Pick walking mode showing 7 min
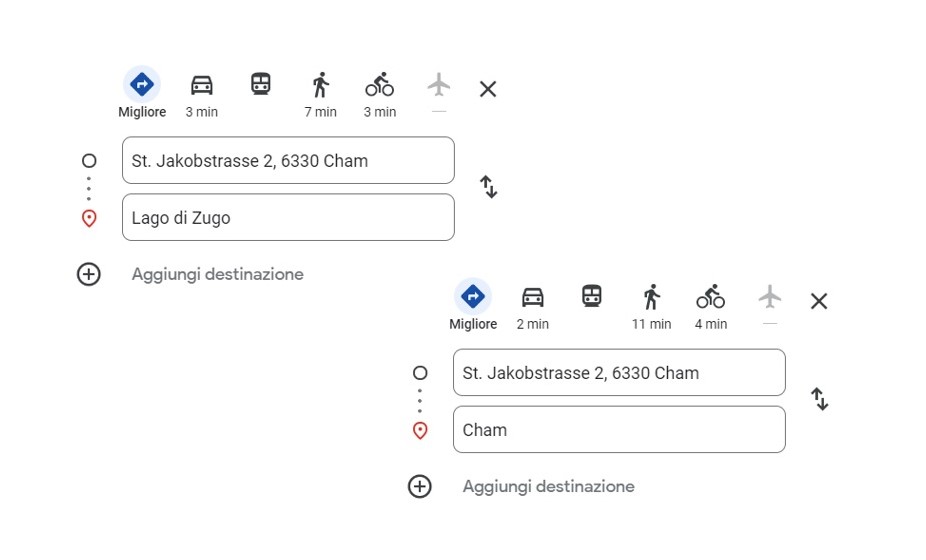This screenshot has height=560, width=926. pos(320,95)
